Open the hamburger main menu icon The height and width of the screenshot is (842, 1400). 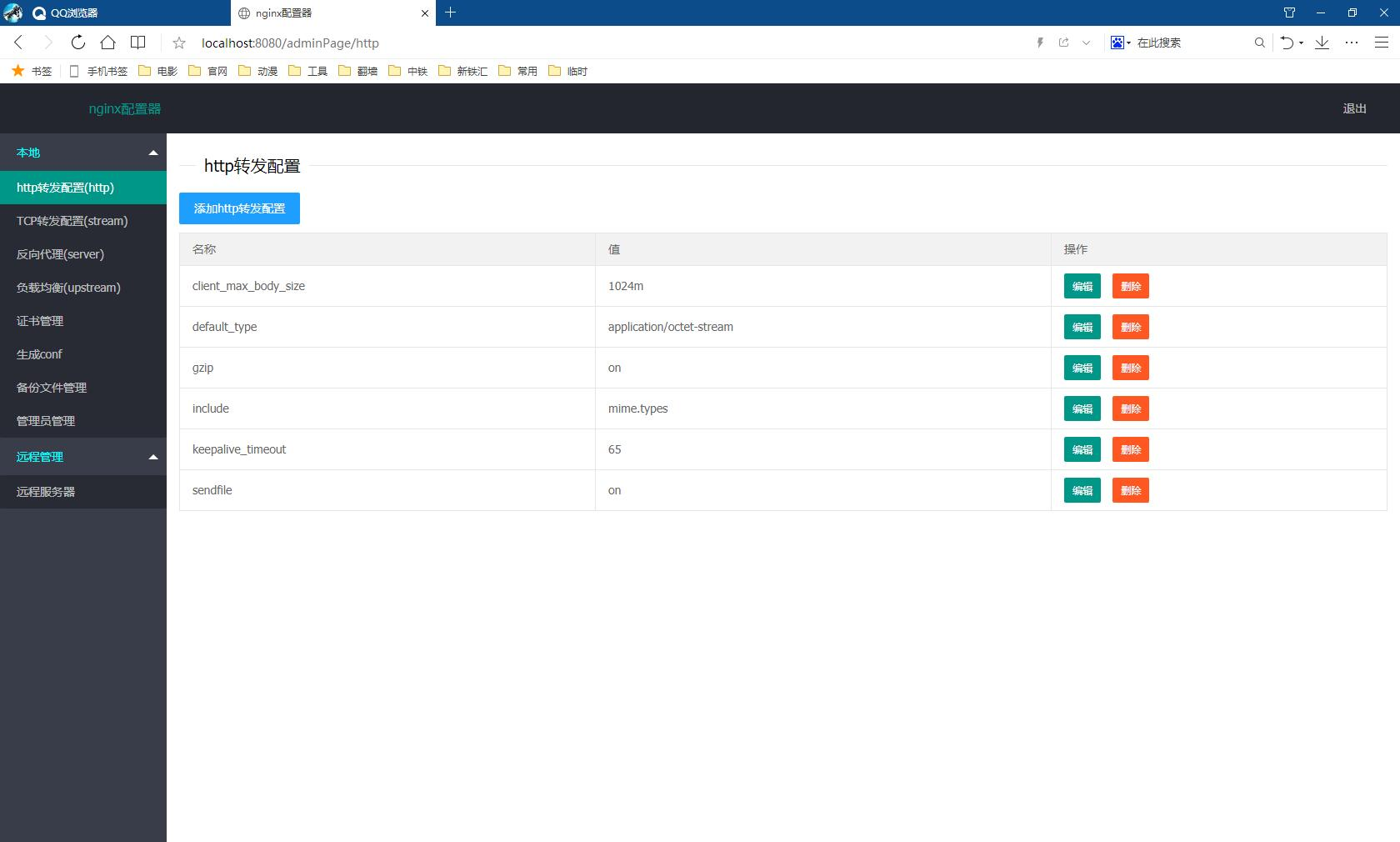pos(1381,43)
